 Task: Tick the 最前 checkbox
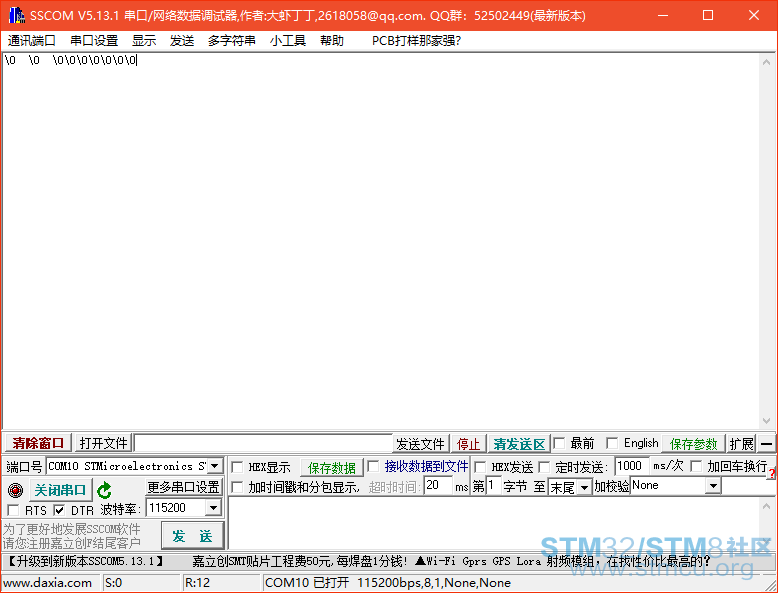coord(559,443)
